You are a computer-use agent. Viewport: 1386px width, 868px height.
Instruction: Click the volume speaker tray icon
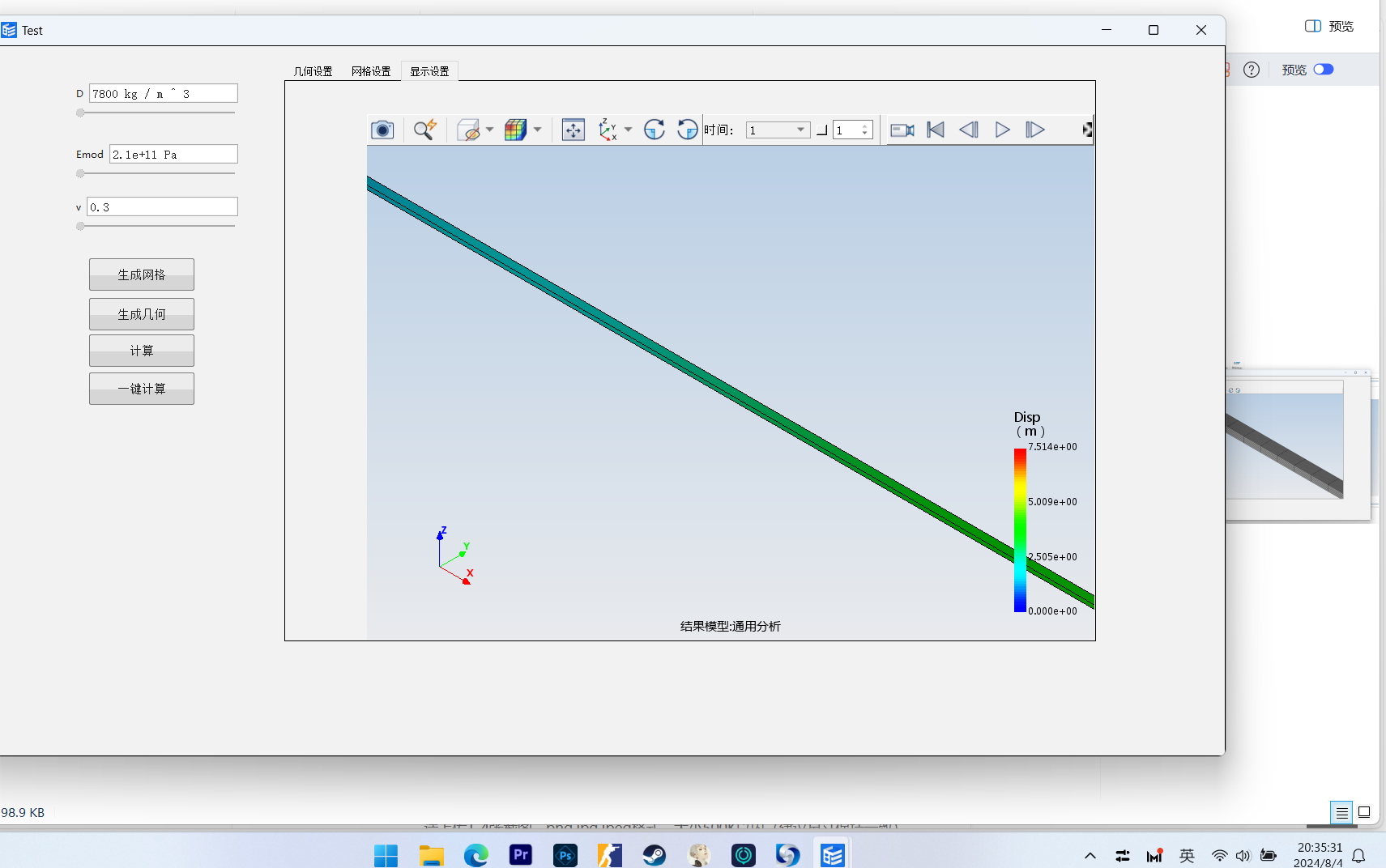[1243, 856]
